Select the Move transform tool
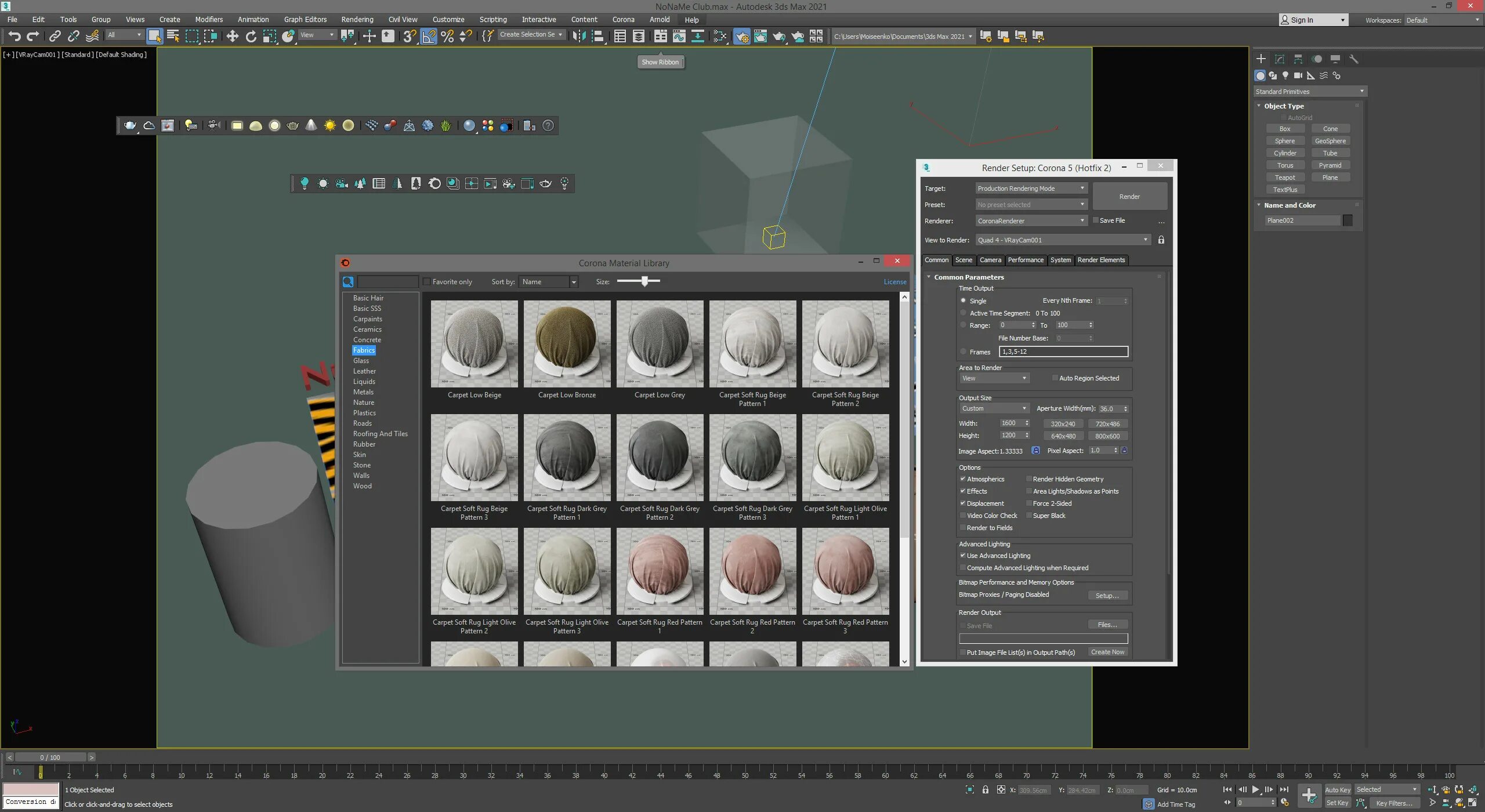 (x=232, y=36)
